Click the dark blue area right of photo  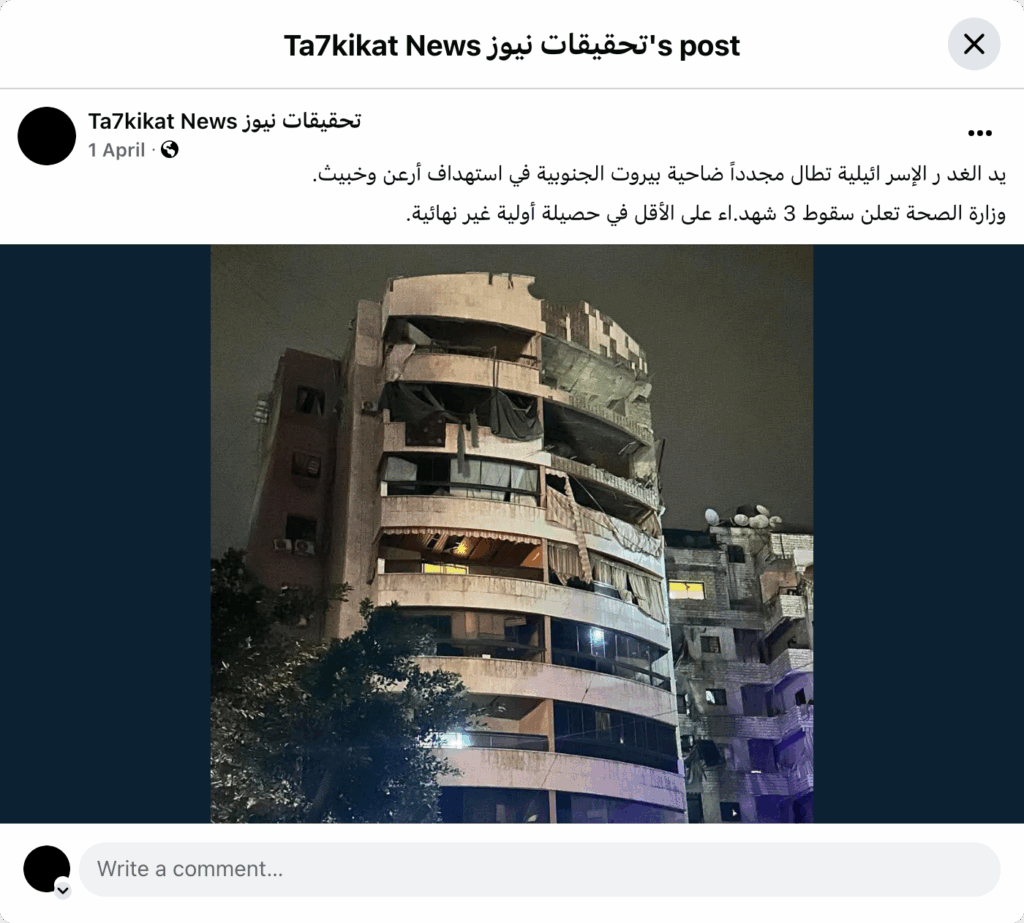click(x=918, y=534)
